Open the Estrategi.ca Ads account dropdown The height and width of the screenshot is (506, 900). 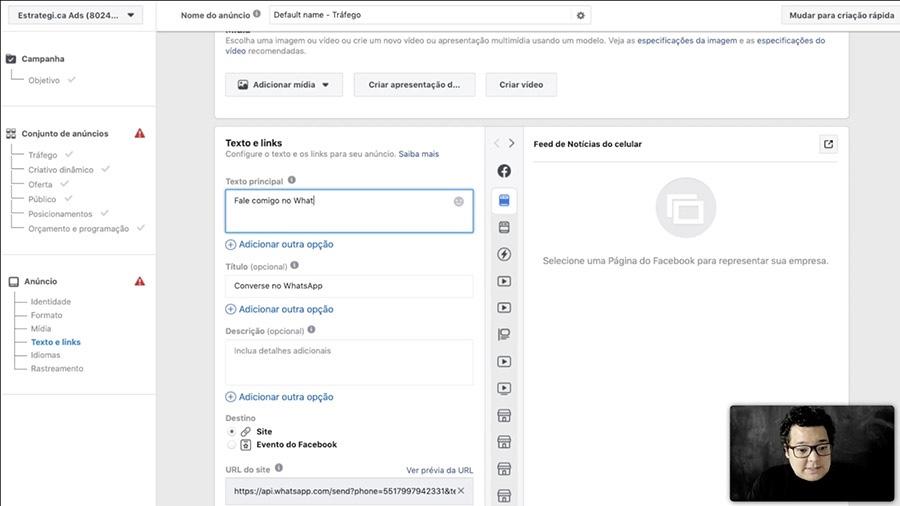click(75, 15)
